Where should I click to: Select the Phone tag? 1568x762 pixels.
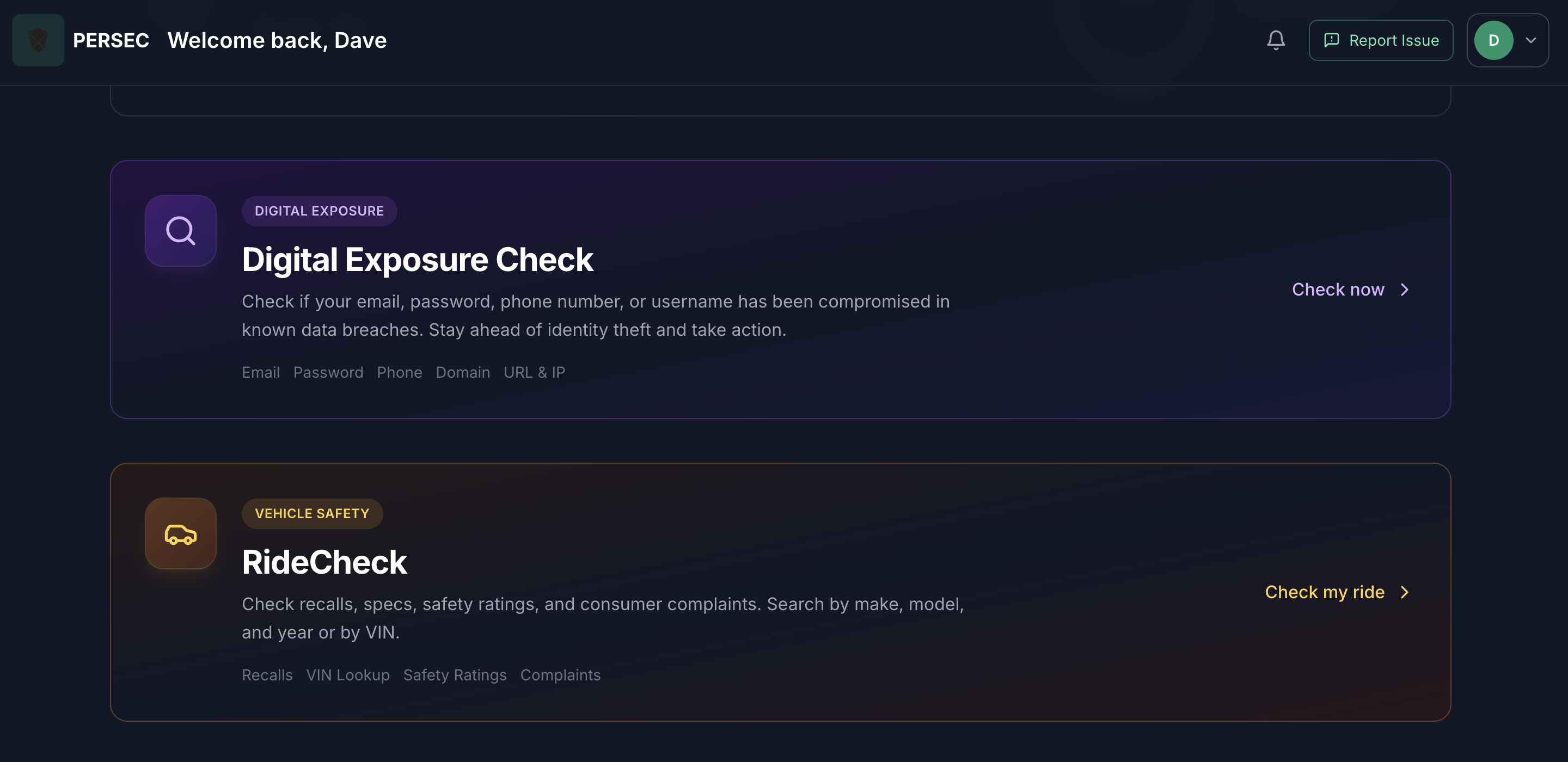click(399, 372)
